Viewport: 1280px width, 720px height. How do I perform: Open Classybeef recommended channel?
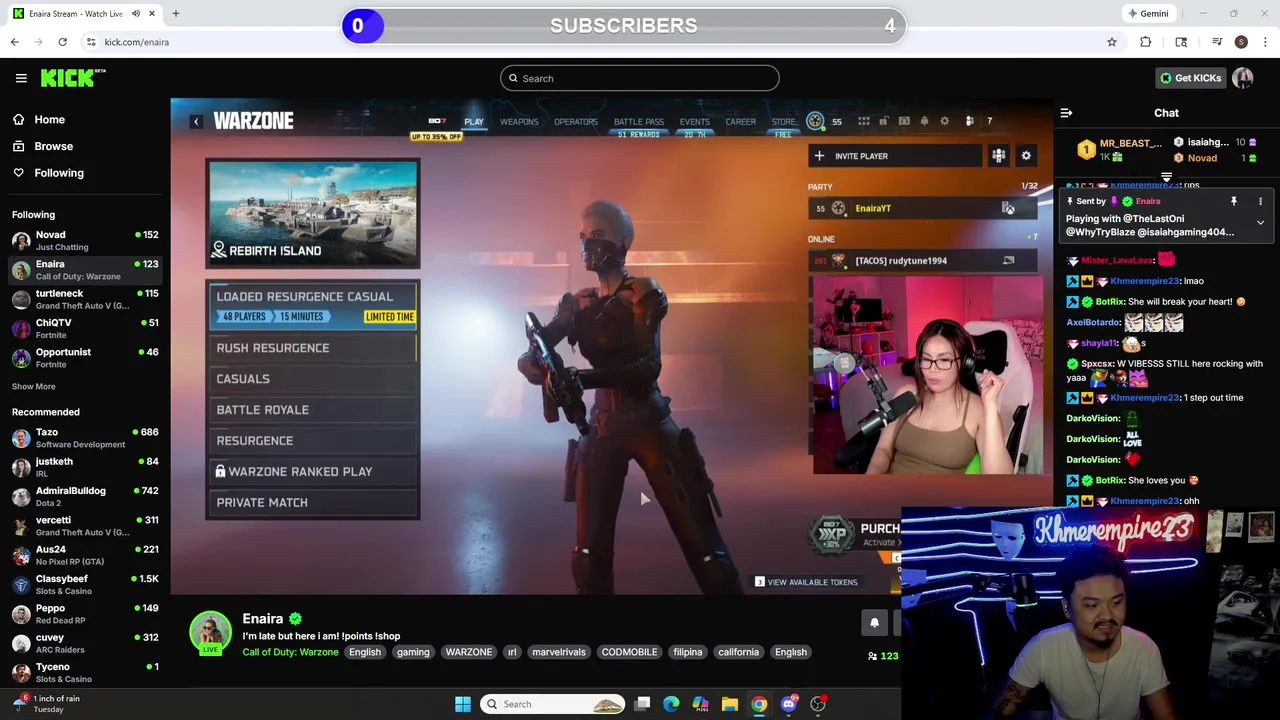[x=85, y=584]
